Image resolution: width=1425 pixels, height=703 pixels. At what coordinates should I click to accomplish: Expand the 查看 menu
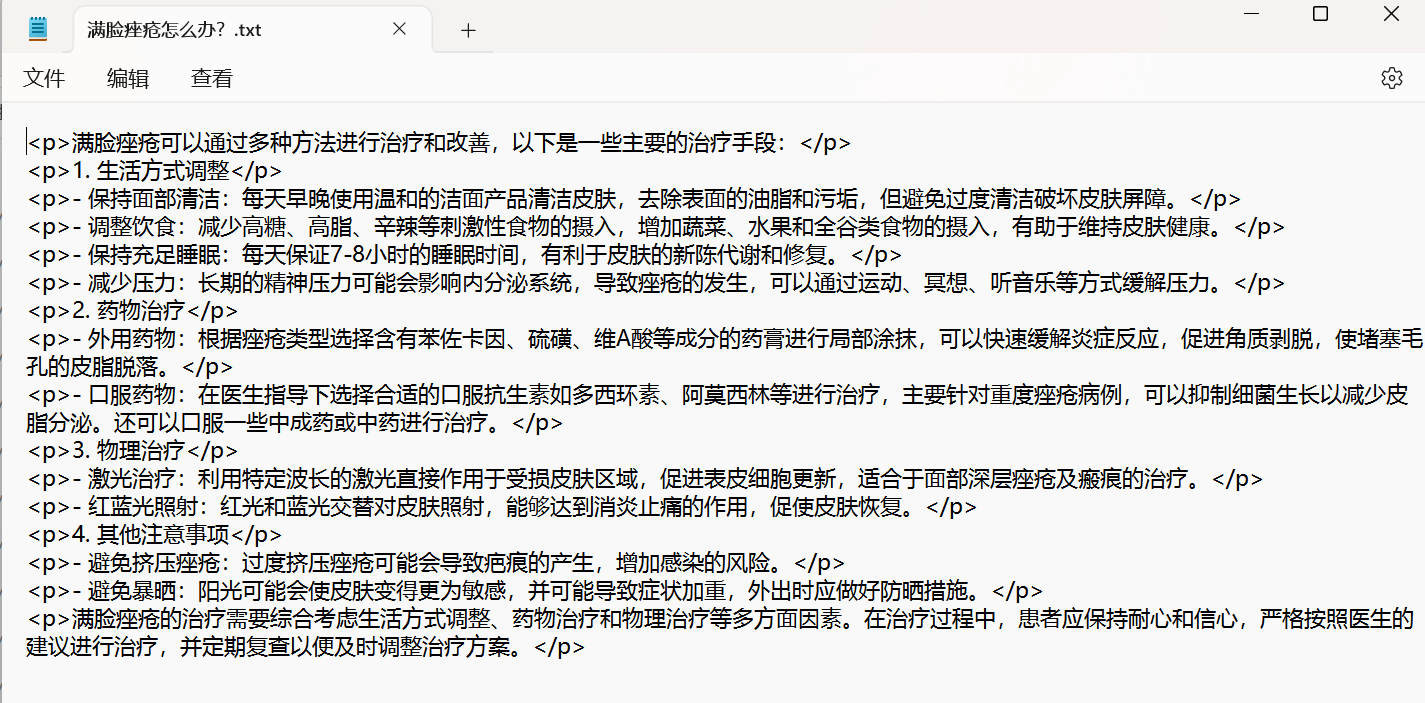tap(212, 78)
